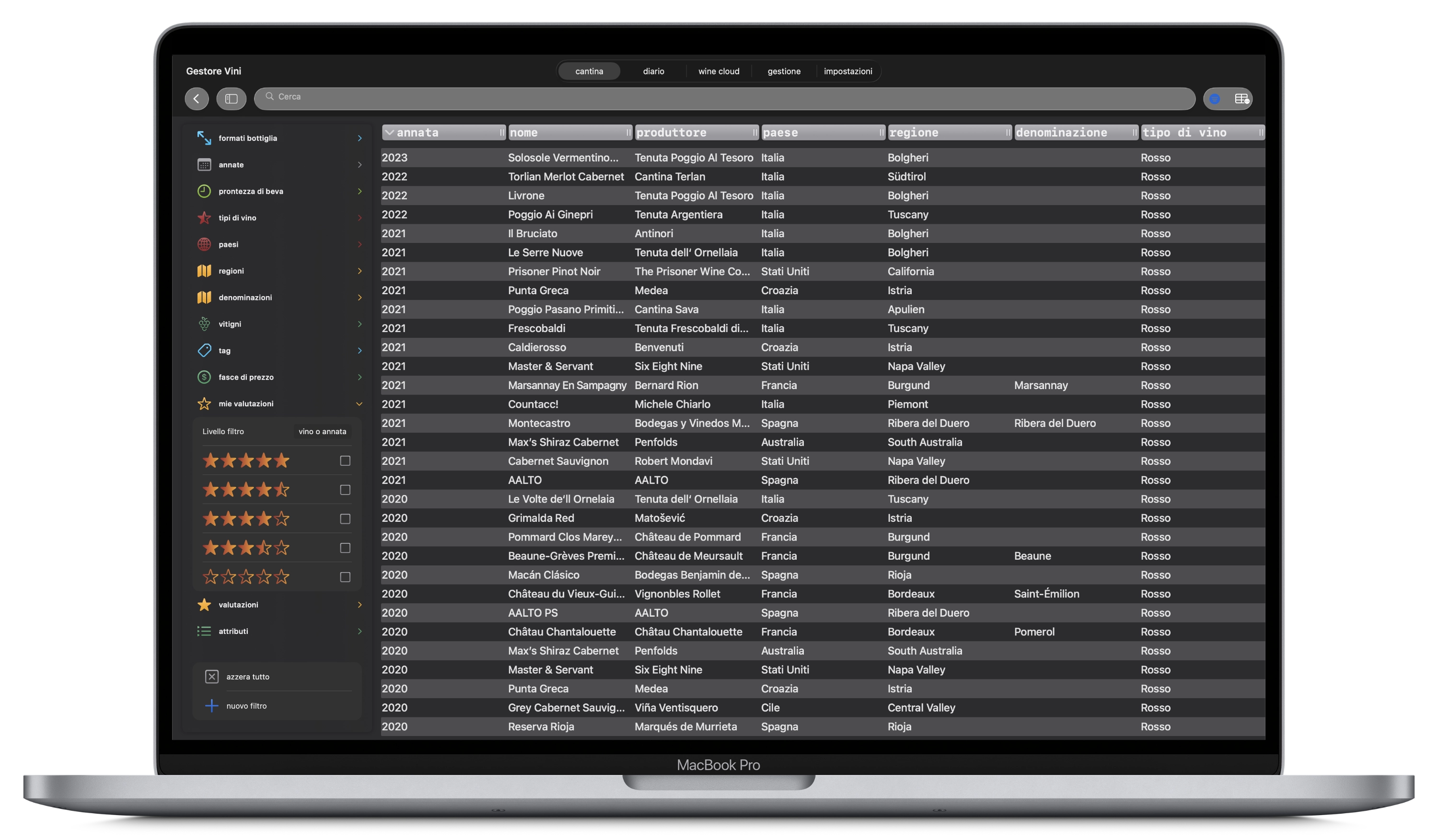Click the mie valutazioni star outline icon

click(x=204, y=404)
